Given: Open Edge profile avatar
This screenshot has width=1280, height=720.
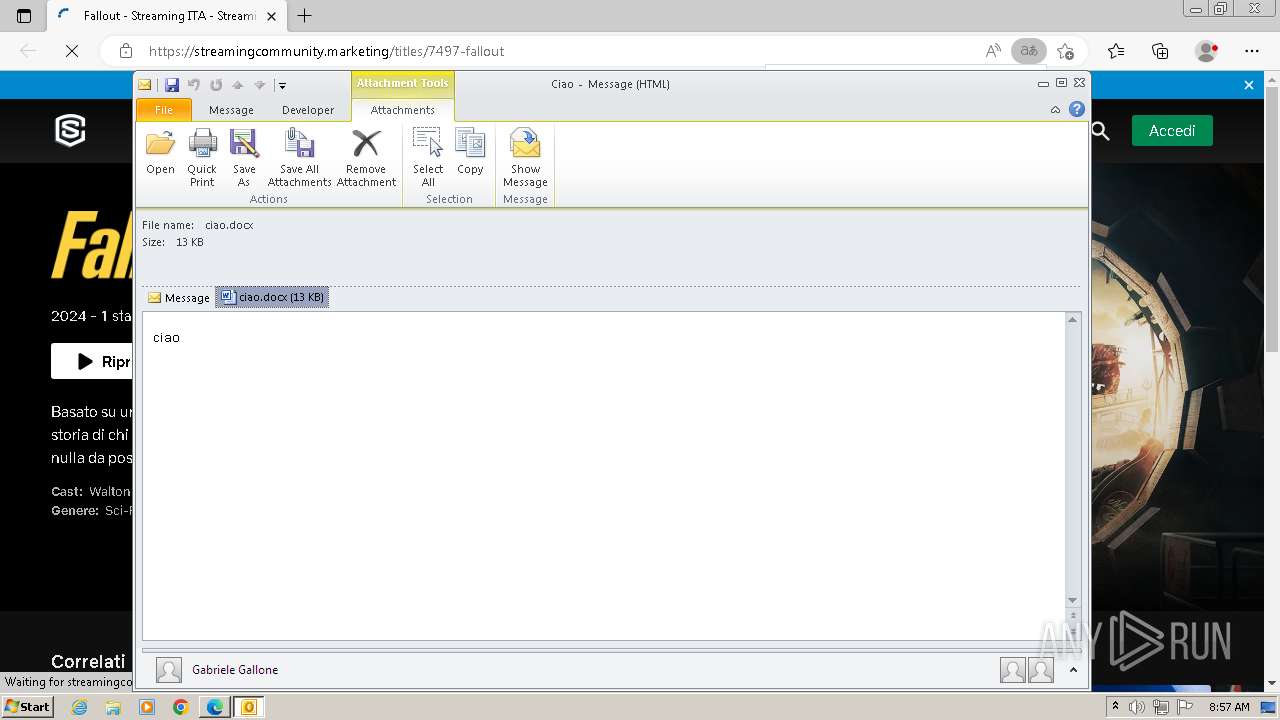Looking at the screenshot, I should point(1207,51).
